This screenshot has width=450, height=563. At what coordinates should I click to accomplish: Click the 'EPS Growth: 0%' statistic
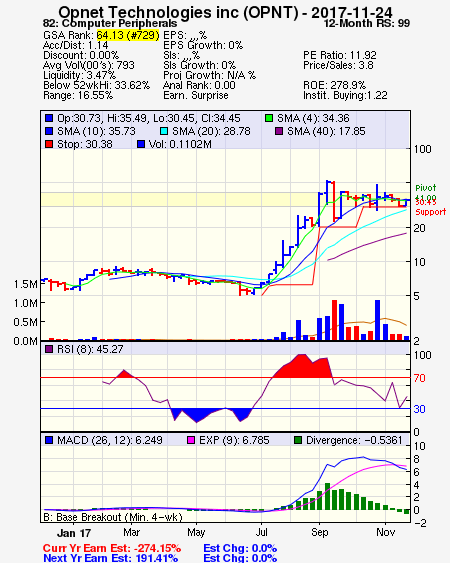point(203,45)
